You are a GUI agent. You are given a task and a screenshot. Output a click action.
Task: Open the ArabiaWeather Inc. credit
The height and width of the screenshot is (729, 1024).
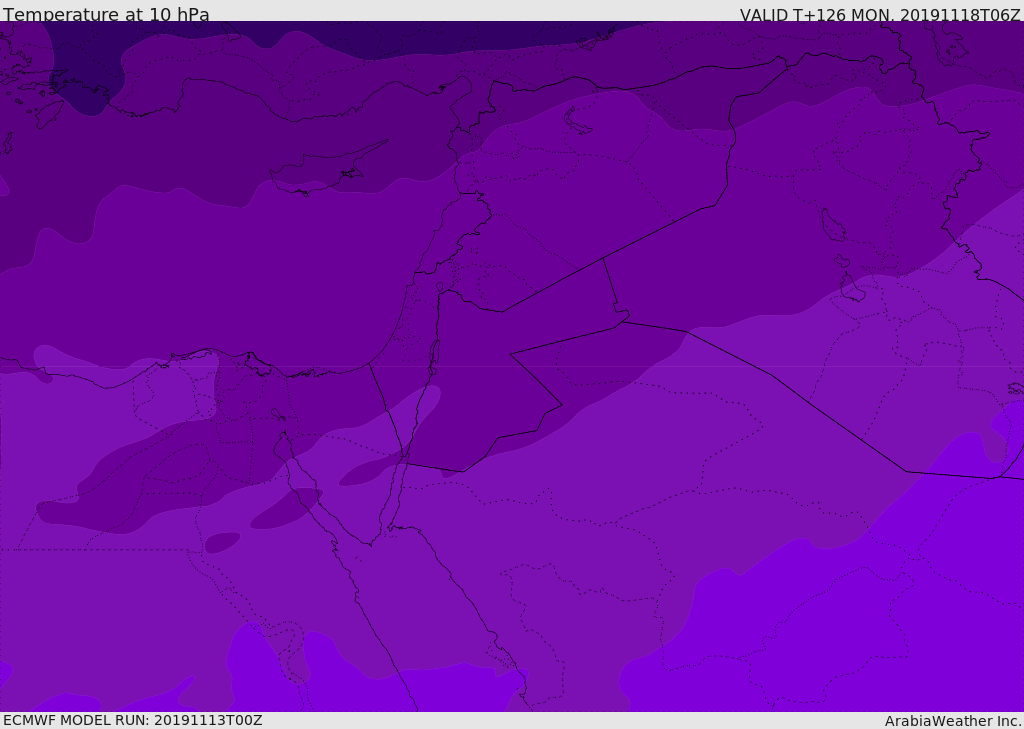952,721
